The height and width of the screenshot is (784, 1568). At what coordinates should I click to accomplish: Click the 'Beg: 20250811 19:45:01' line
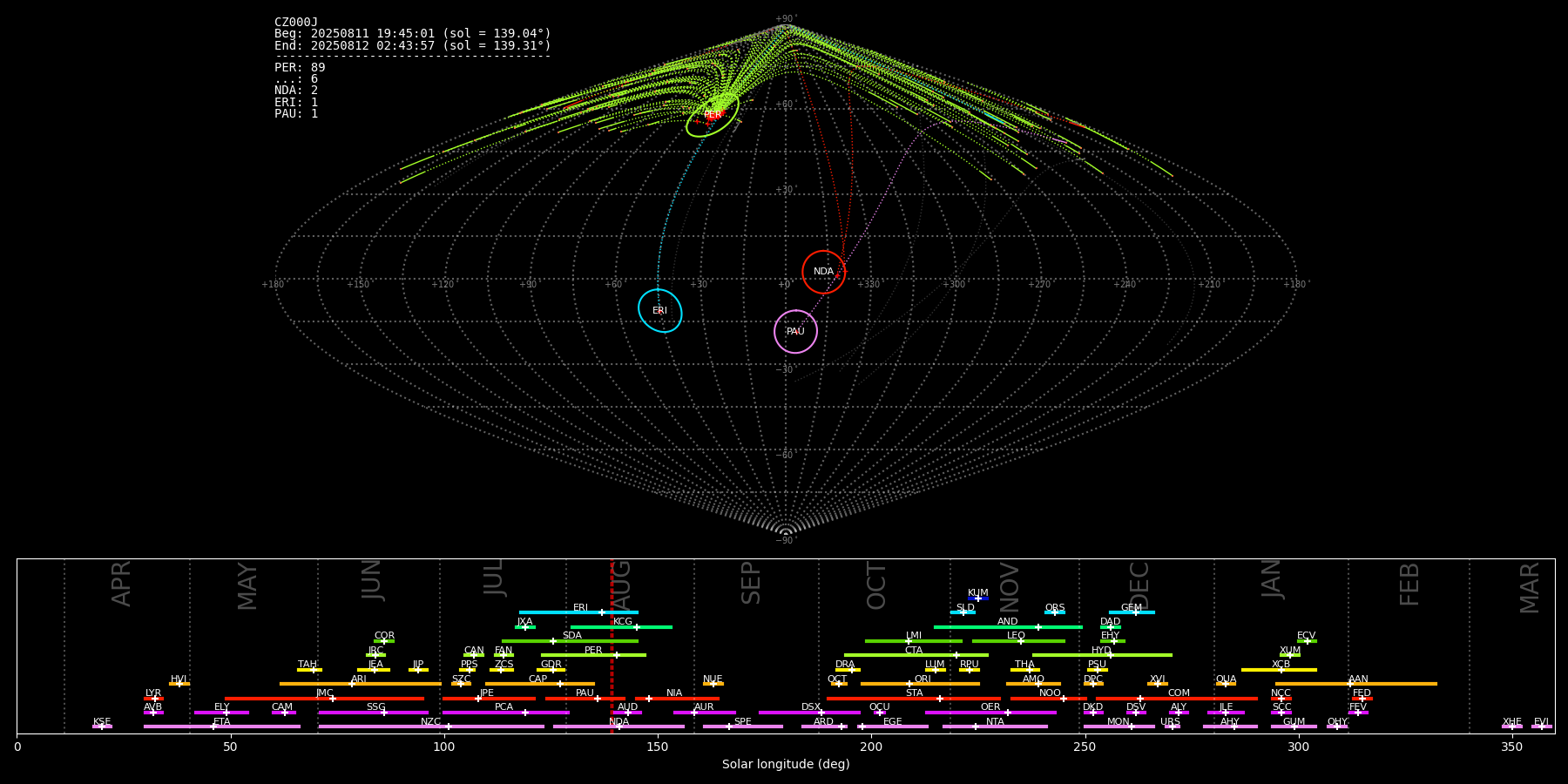pos(413,34)
